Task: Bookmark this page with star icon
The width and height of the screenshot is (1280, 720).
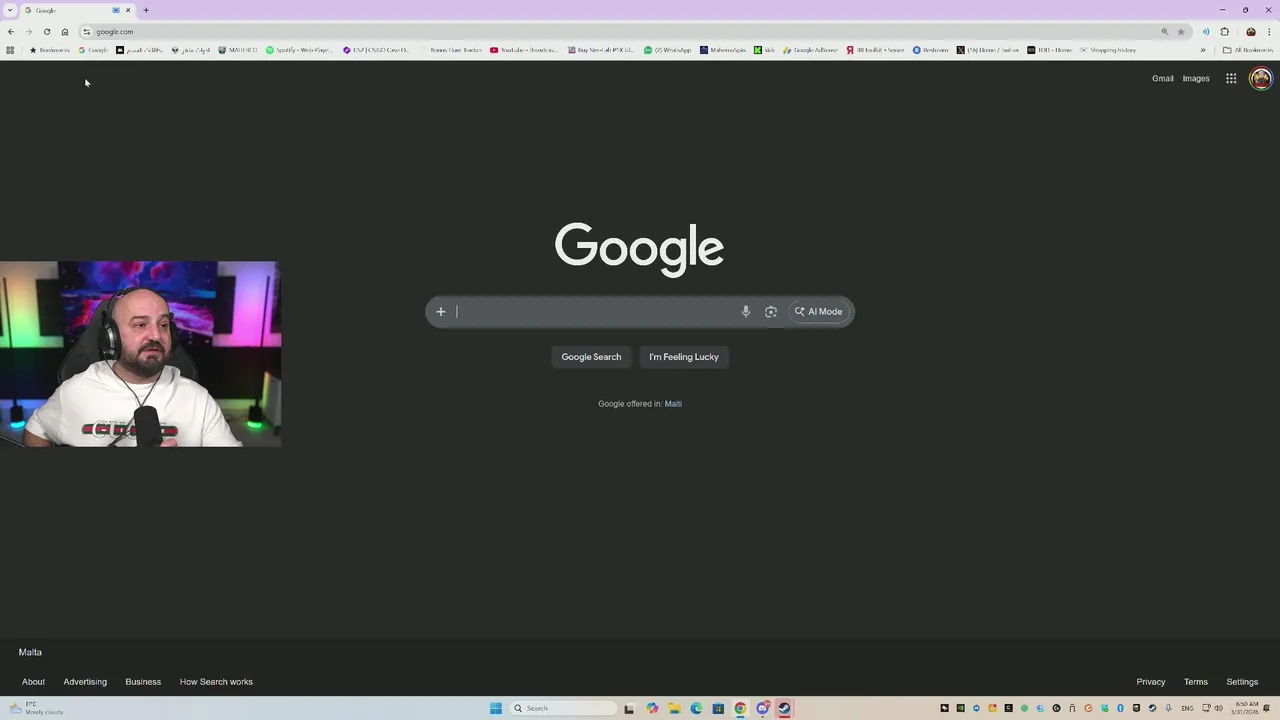Action: (1181, 31)
